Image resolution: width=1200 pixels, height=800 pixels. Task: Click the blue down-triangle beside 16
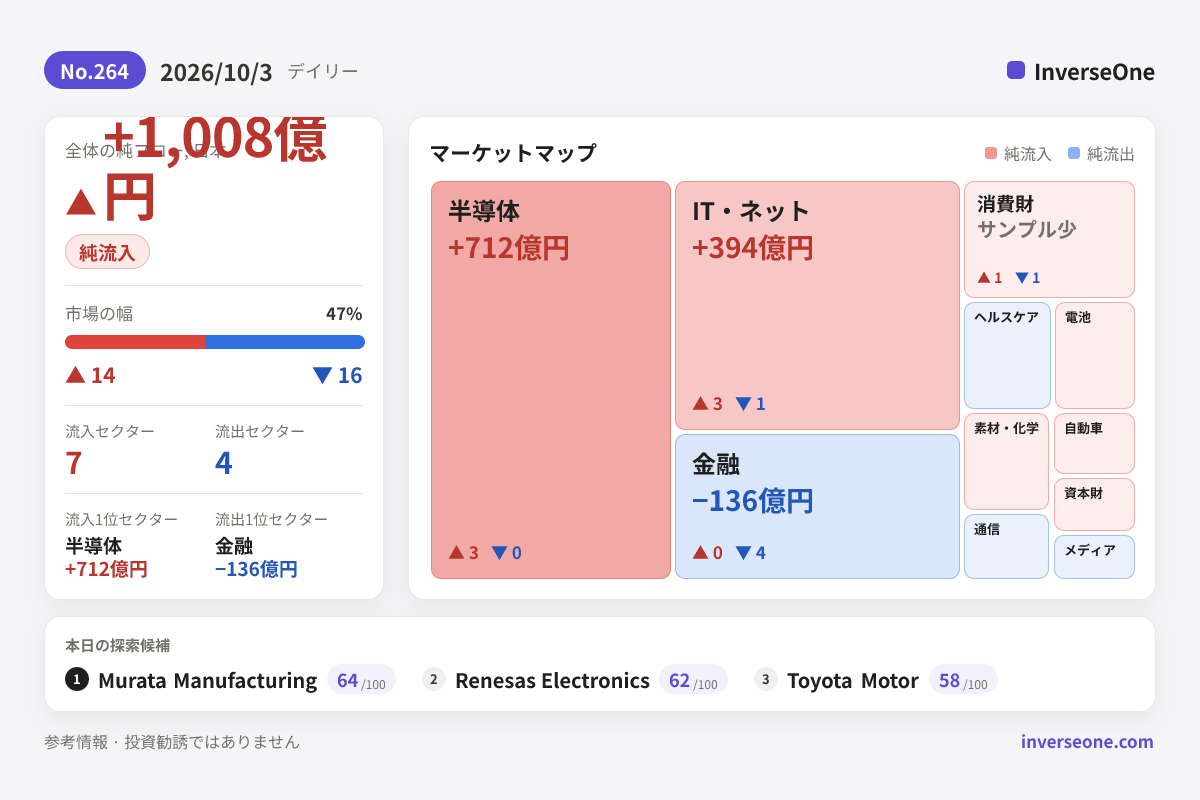pos(322,375)
